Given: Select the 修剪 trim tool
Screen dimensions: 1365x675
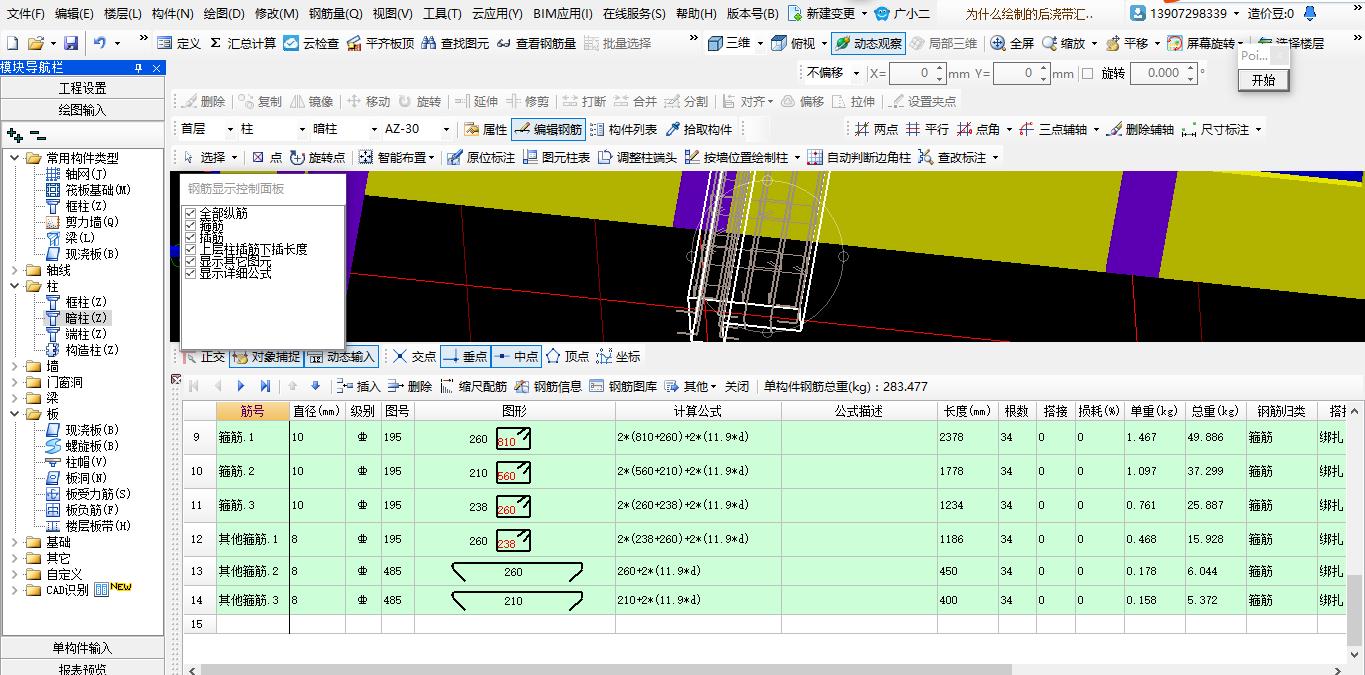Looking at the screenshot, I should point(527,102).
